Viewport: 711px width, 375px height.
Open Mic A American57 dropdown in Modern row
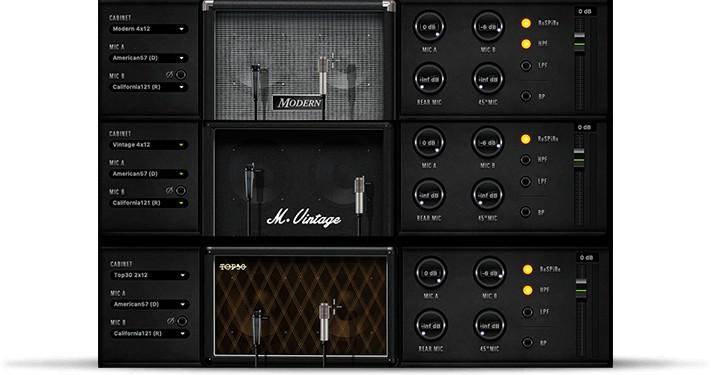[148, 58]
